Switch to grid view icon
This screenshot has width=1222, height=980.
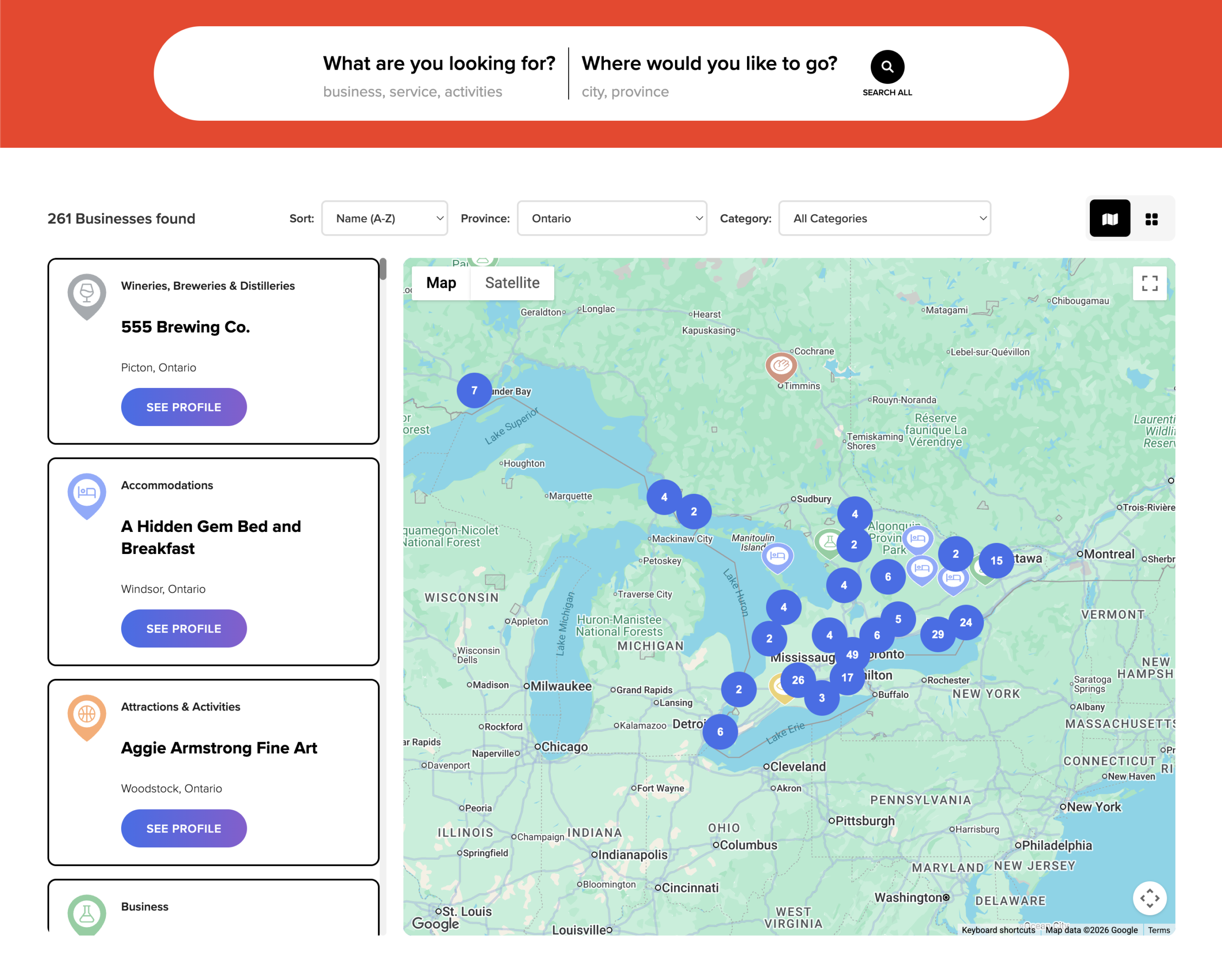(1150, 219)
